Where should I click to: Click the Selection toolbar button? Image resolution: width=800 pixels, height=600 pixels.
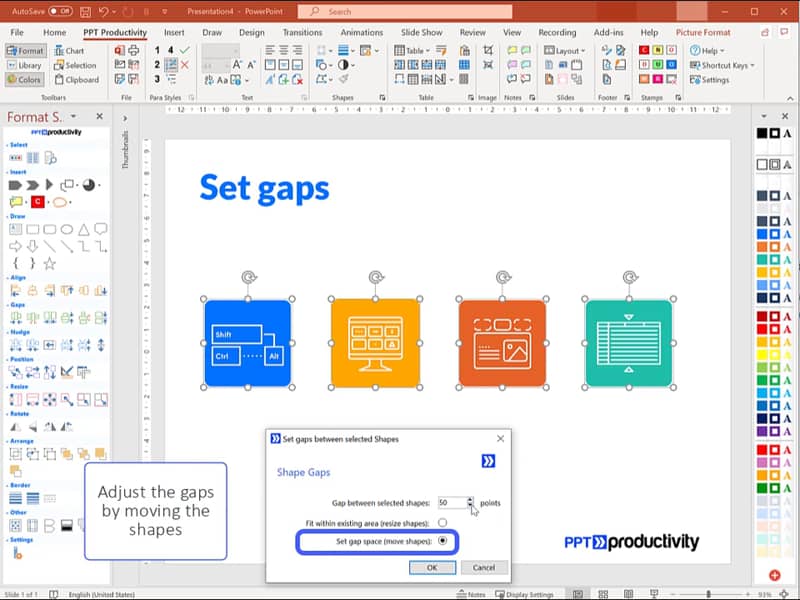tap(74, 65)
